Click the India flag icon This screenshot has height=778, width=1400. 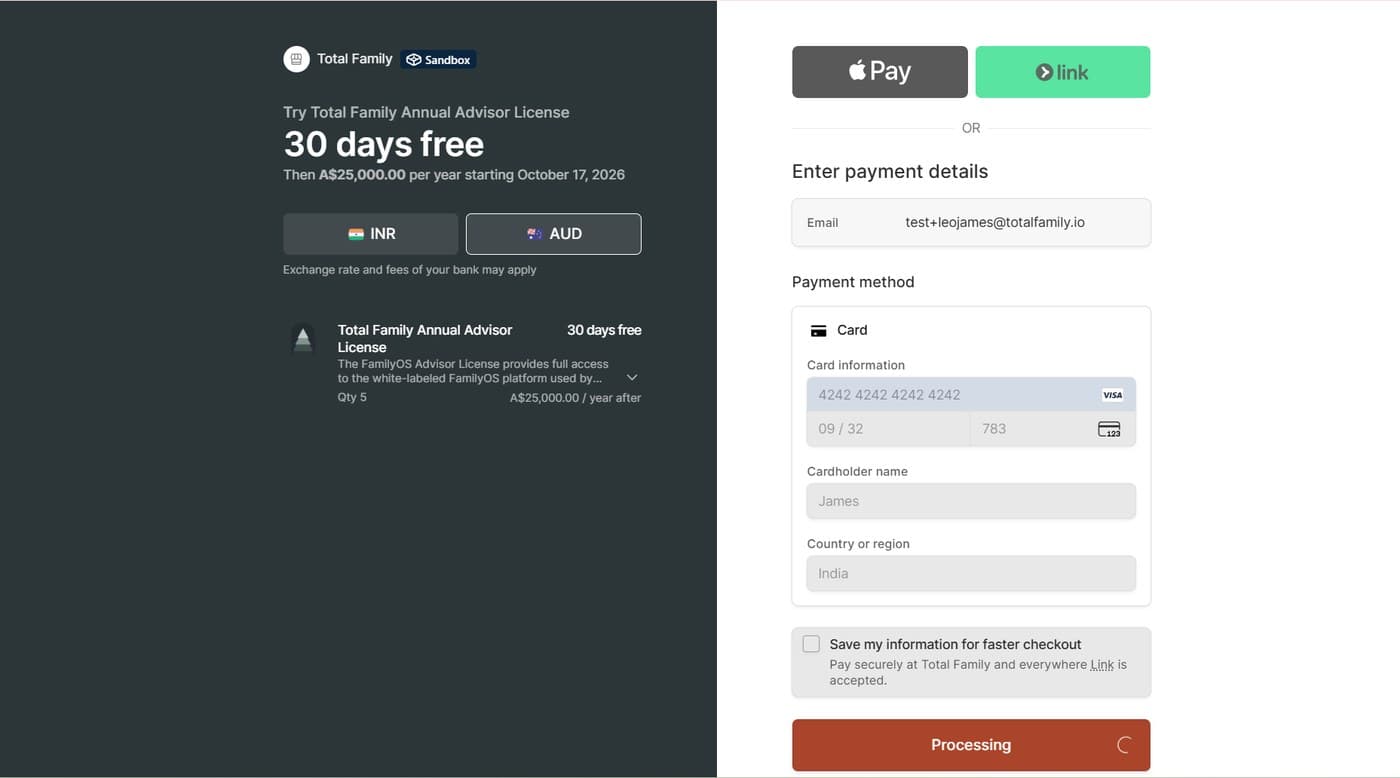coord(356,234)
